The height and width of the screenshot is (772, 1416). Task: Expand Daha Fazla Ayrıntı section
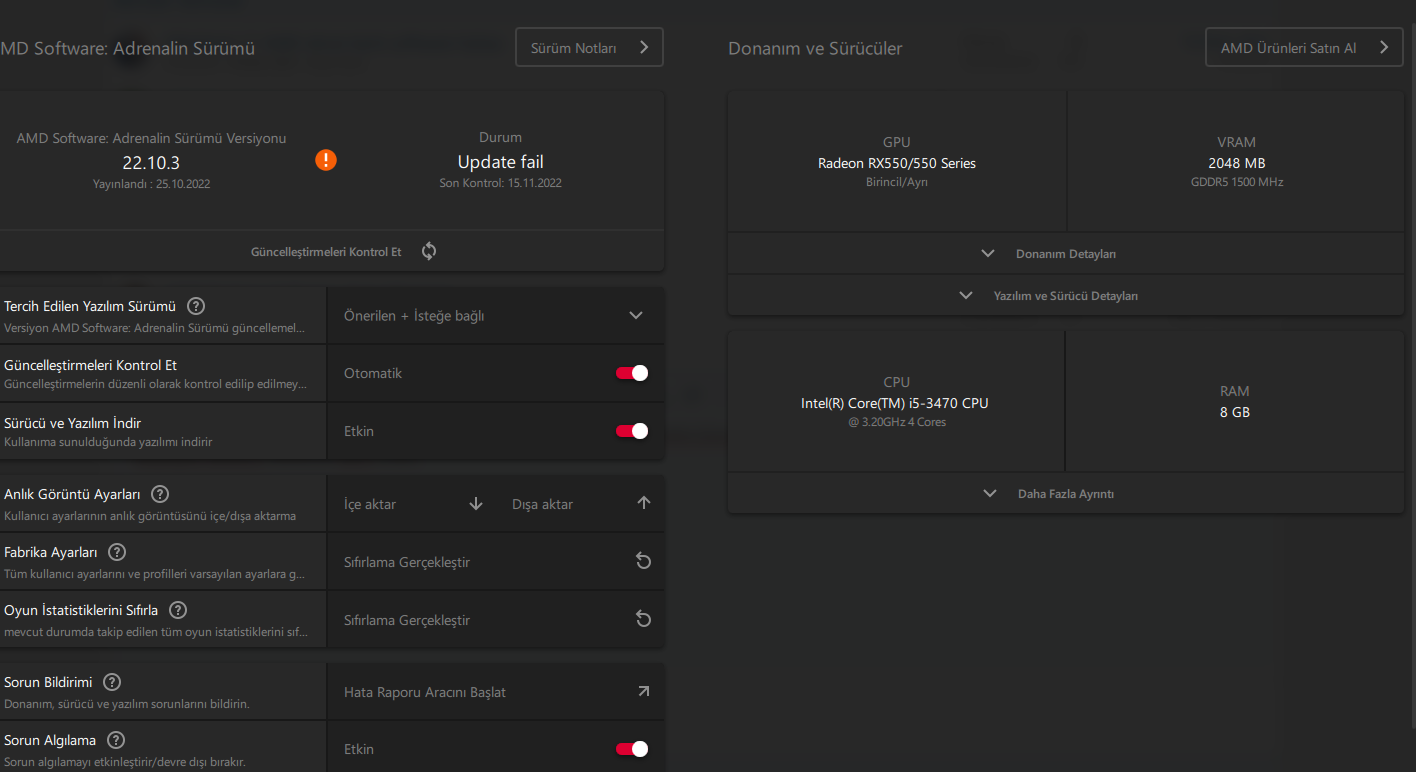(1066, 494)
